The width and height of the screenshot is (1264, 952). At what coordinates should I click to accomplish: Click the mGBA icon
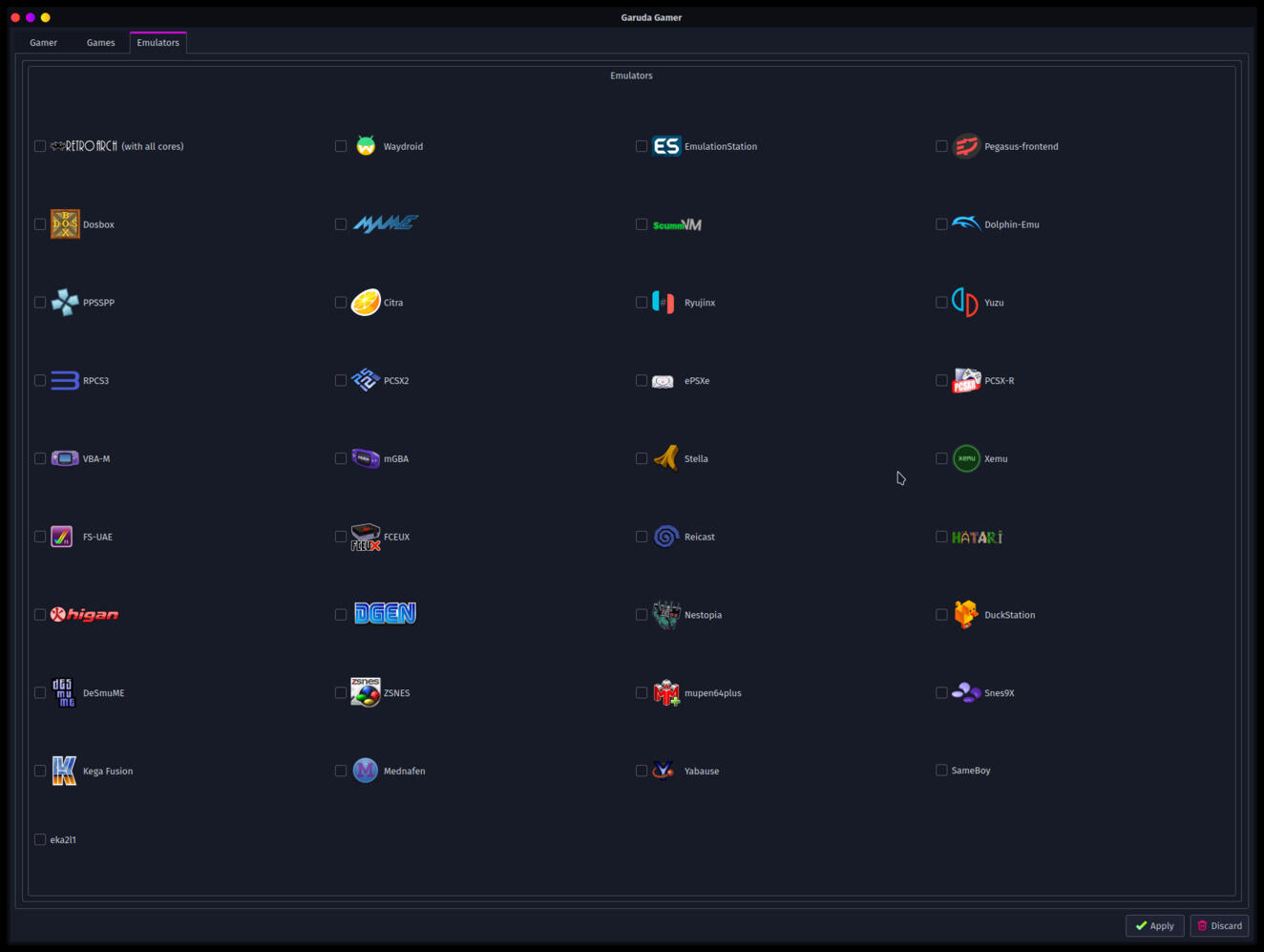pyautogui.click(x=366, y=458)
